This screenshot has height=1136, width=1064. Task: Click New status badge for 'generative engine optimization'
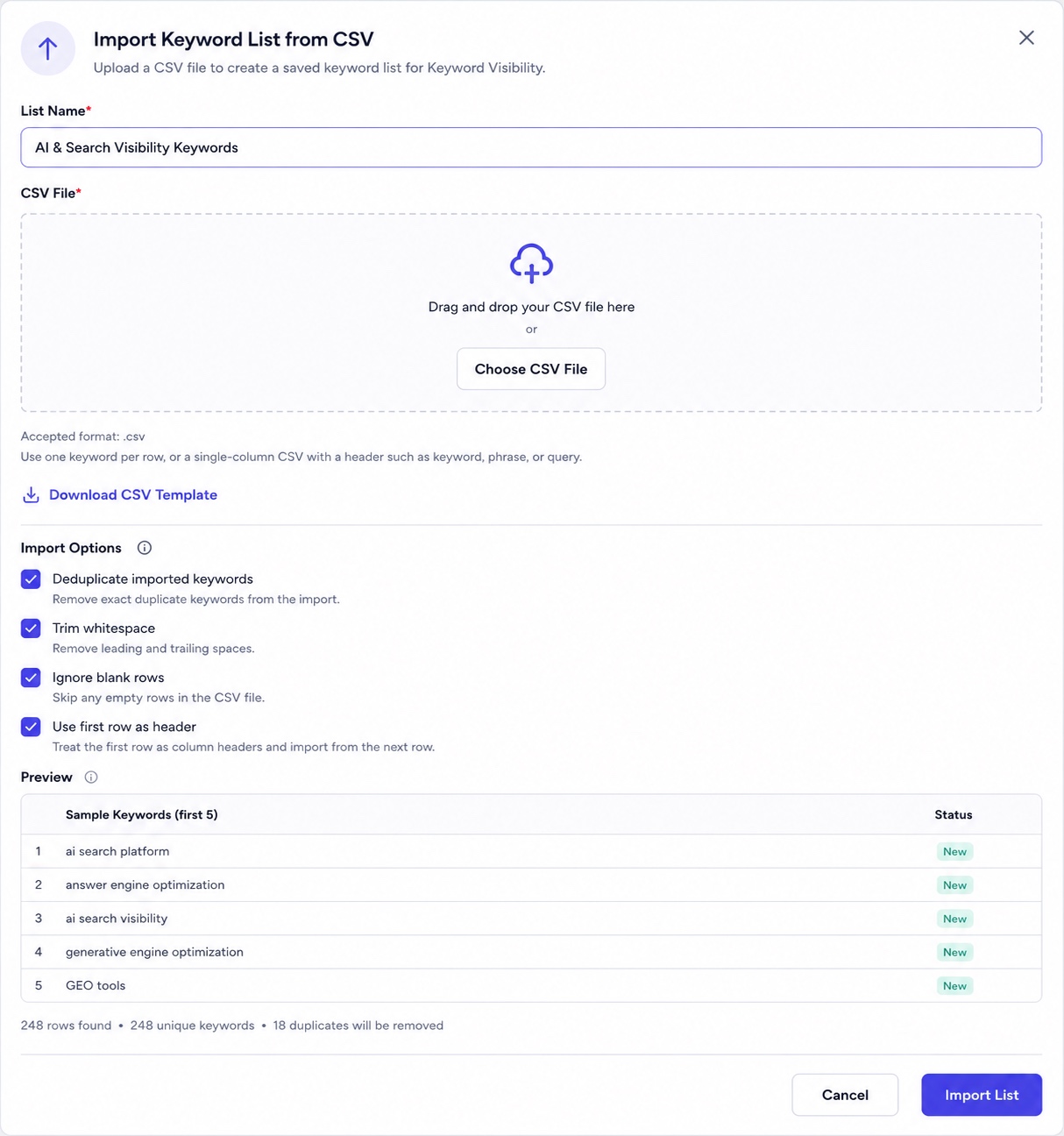pos(954,952)
